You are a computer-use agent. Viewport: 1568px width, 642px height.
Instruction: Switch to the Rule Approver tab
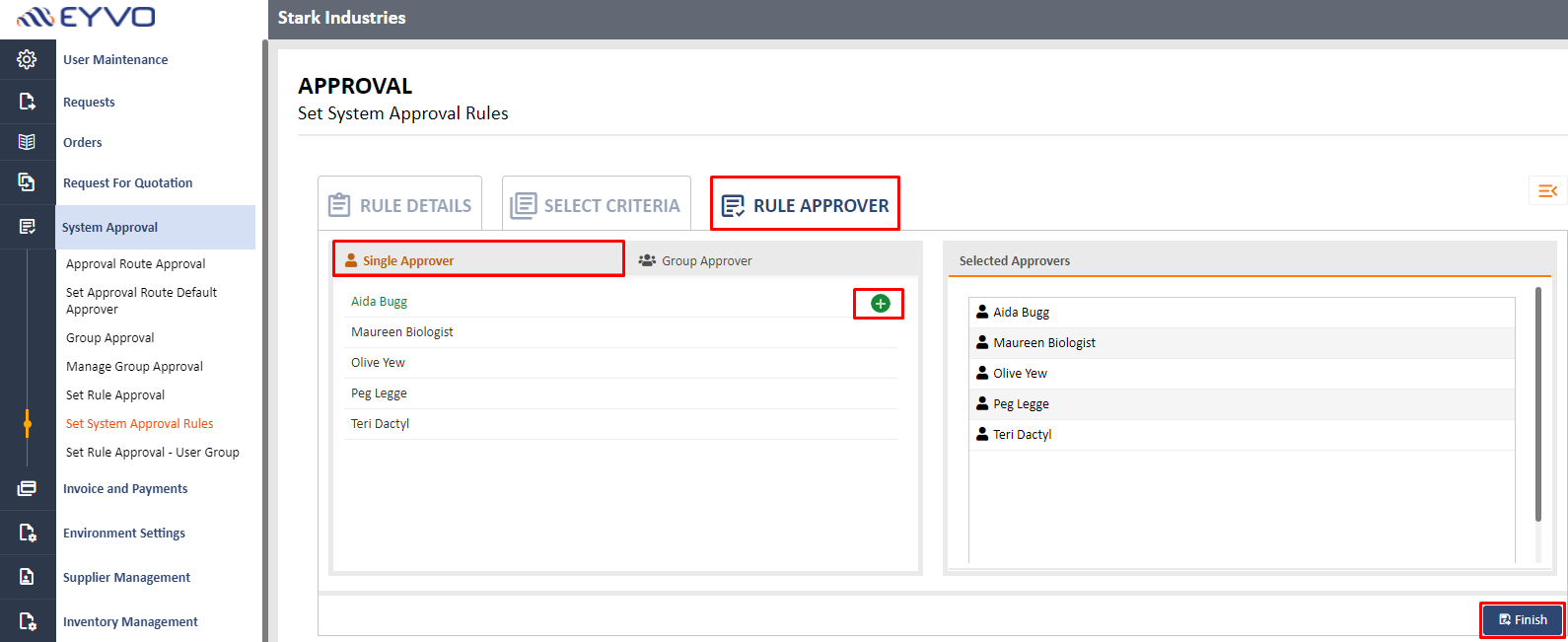click(x=805, y=204)
